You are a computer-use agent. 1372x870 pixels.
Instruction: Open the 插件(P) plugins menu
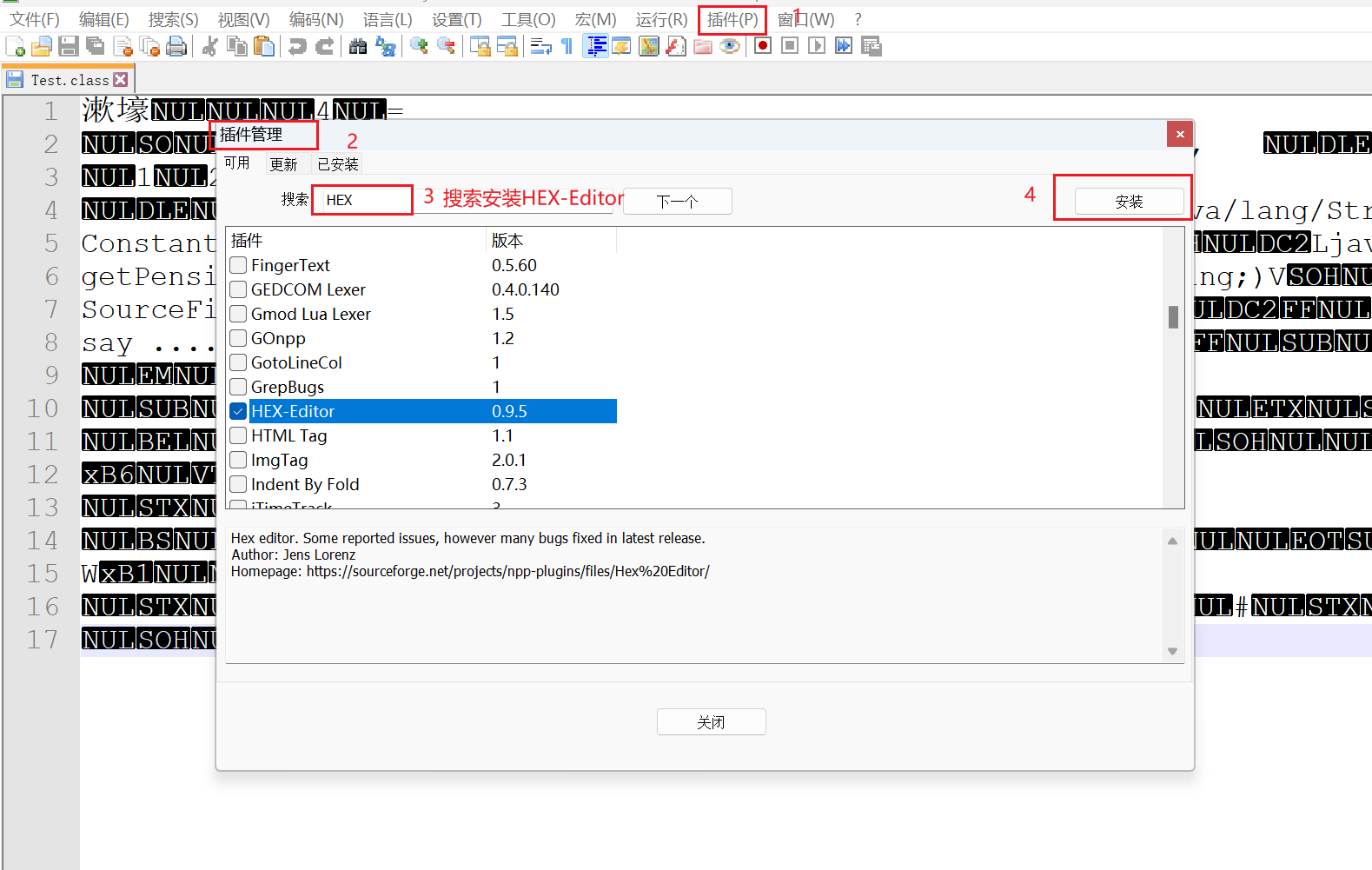click(732, 19)
